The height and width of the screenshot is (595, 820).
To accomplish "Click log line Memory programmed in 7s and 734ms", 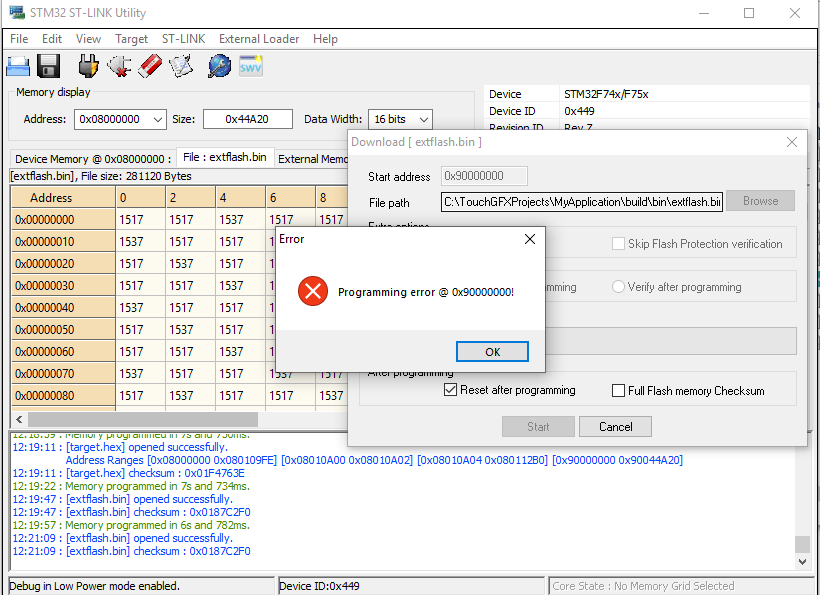I will pos(131,486).
